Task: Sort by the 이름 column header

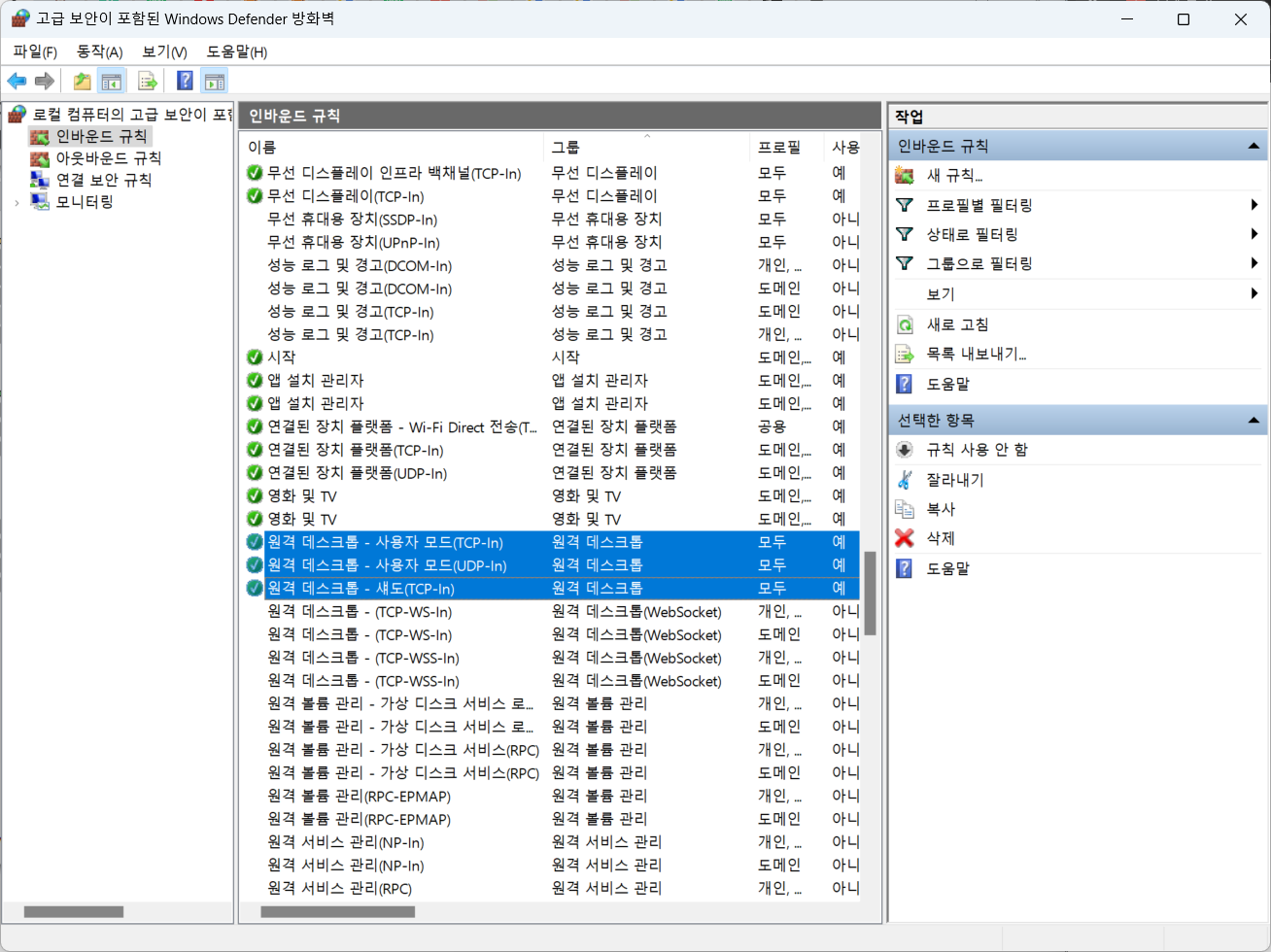Action: pyautogui.click(x=392, y=147)
